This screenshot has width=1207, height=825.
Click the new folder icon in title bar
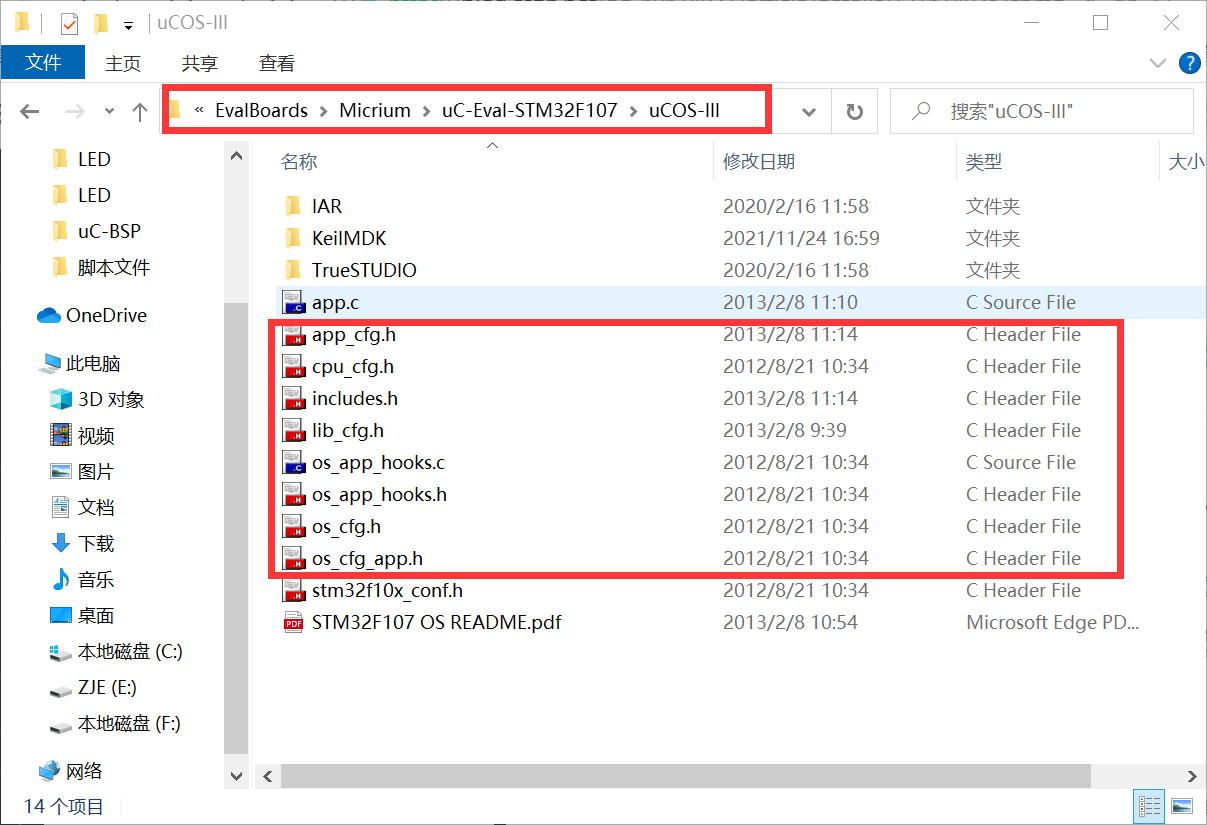point(100,22)
